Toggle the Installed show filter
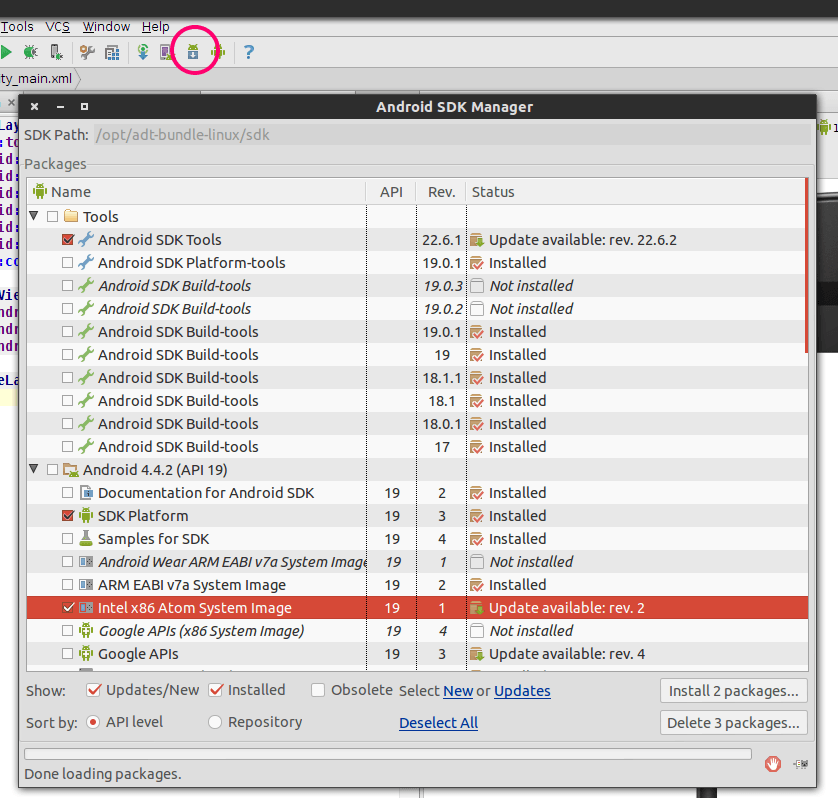 click(216, 690)
